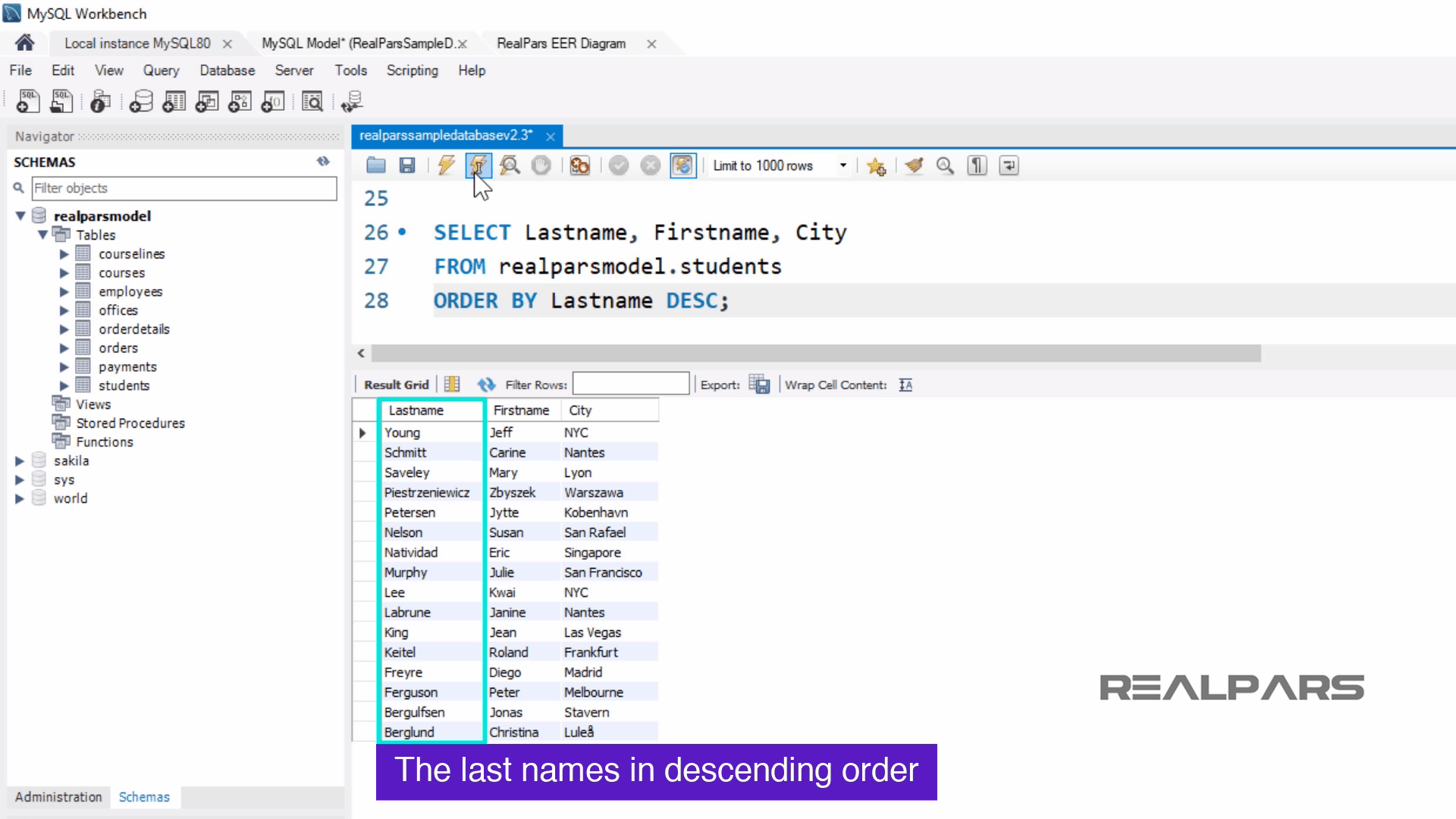Image resolution: width=1456 pixels, height=819 pixels.
Task: Create a new table icon
Action: tap(174, 101)
